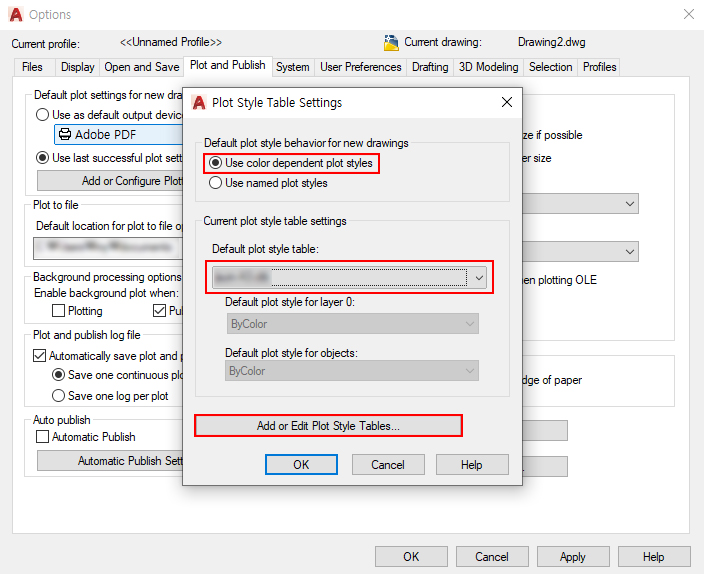Click OK in the Options window
The image size is (704, 574).
[411, 556]
